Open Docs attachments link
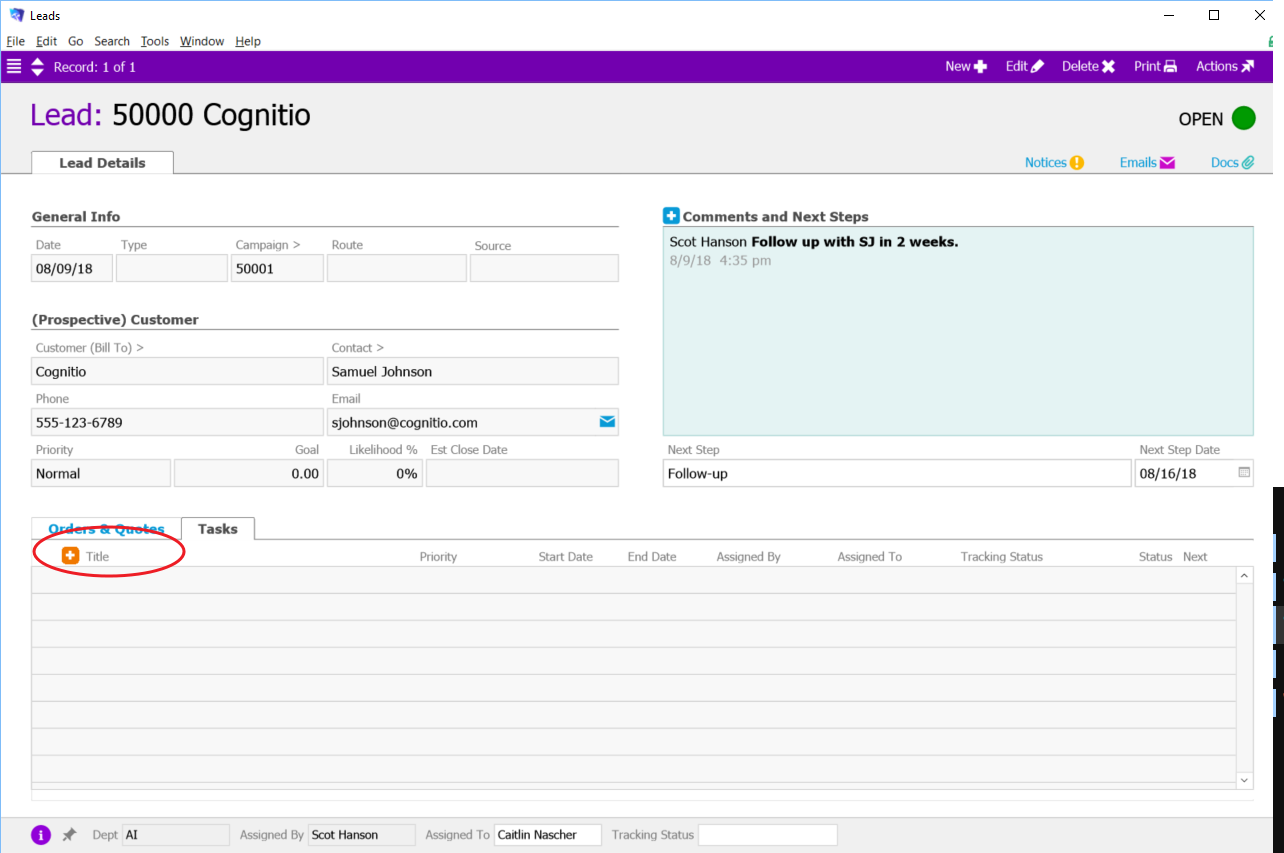The height and width of the screenshot is (853, 1284). pyautogui.click(x=1232, y=163)
